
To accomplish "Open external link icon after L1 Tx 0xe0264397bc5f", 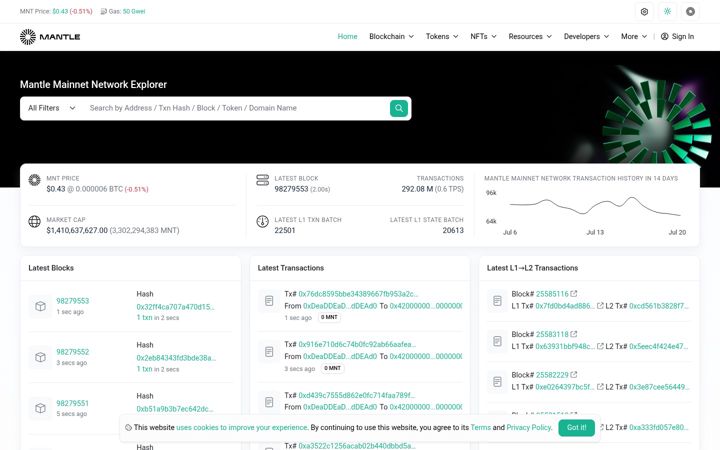I will 600,387.
